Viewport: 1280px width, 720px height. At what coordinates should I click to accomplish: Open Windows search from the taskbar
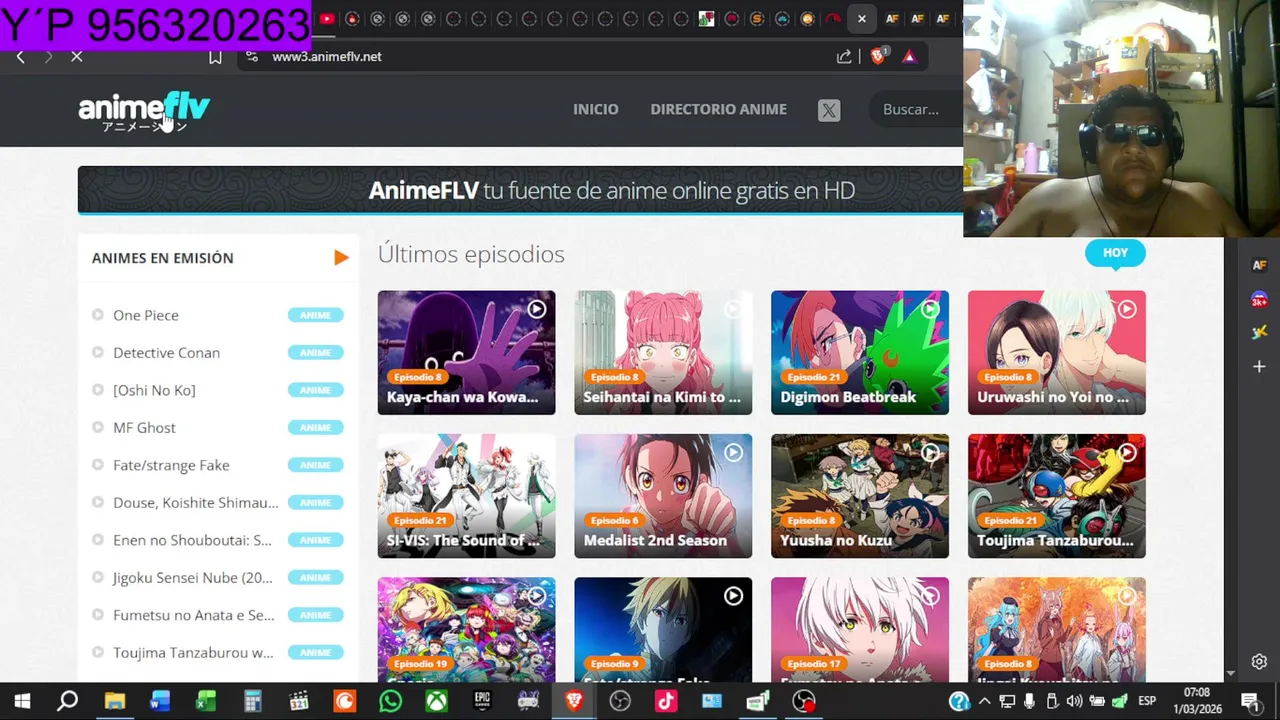pyautogui.click(x=67, y=701)
